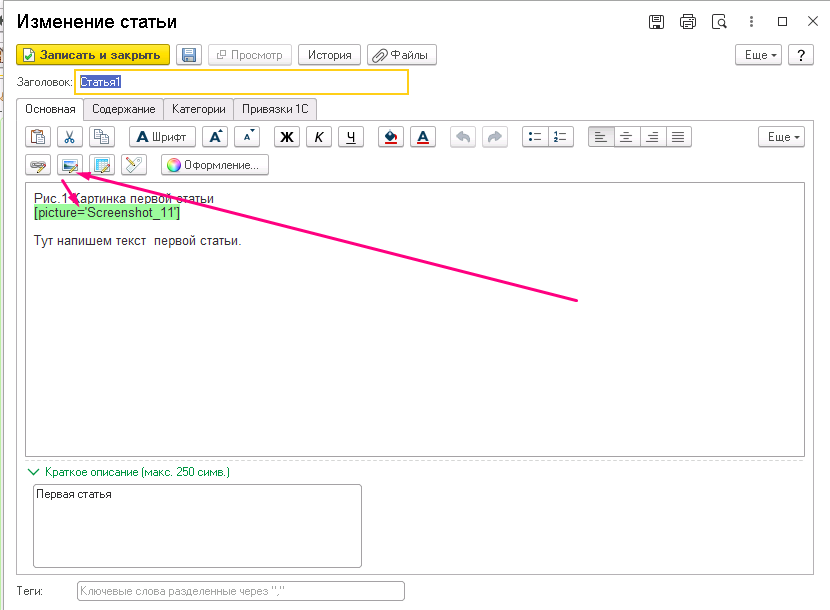Insert bulleted list
Viewport: 830px width, 610px height.
click(535, 137)
